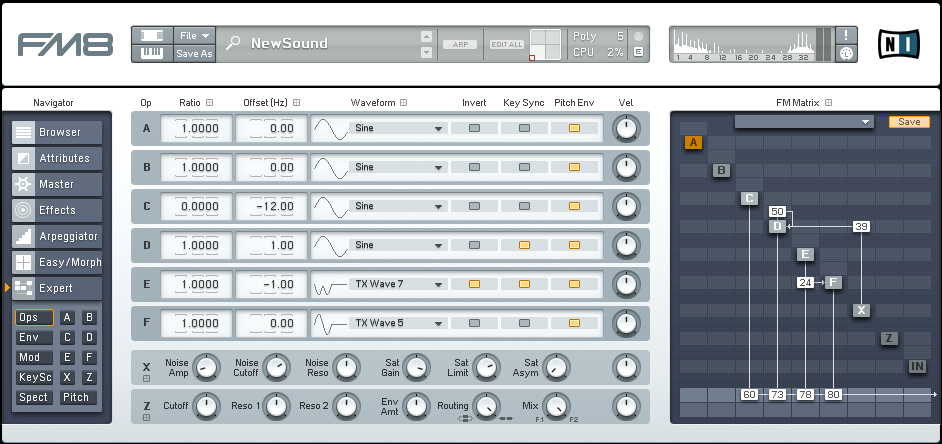This screenshot has height=444, width=942.
Task: Select operator C in FM Matrix
Action: [x=749, y=198]
